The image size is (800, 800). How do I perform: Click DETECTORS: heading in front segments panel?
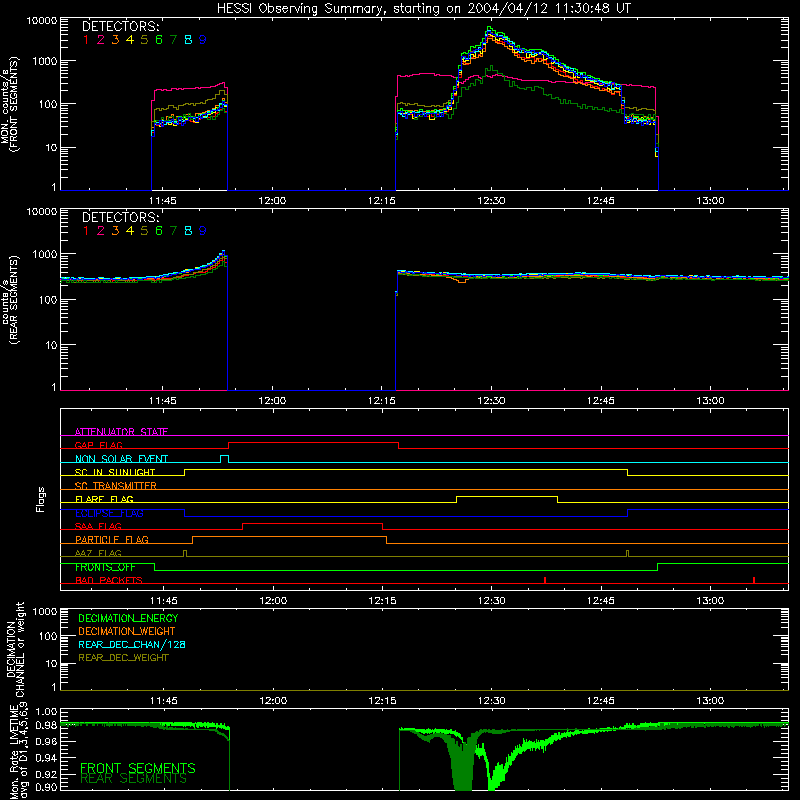[121, 26]
